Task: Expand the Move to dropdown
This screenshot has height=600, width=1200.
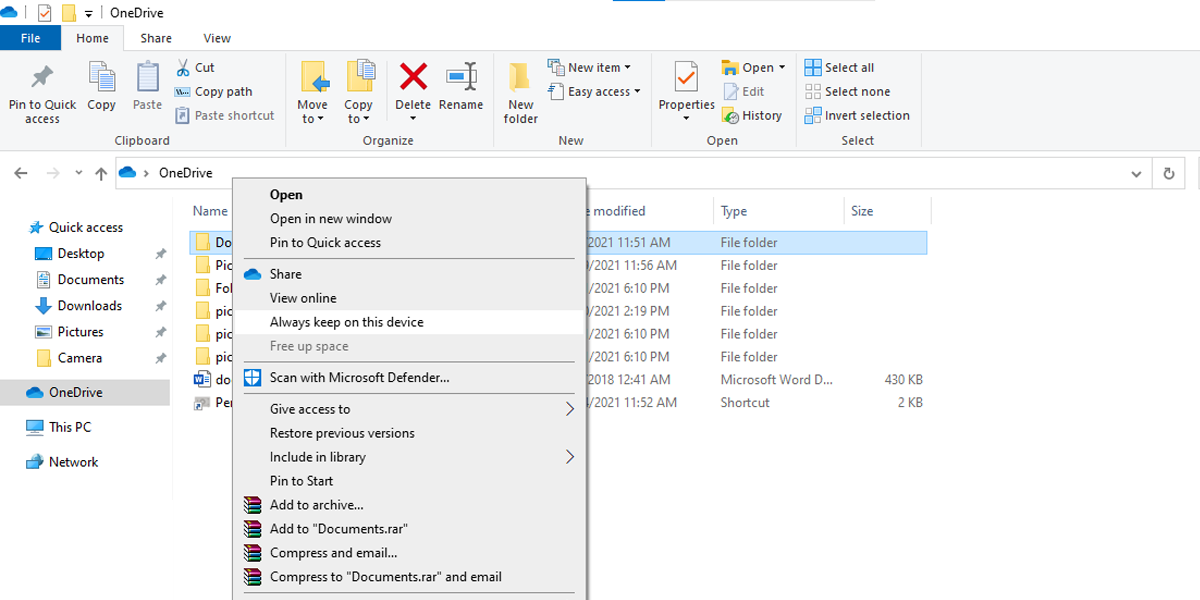Action: [x=312, y=118]
